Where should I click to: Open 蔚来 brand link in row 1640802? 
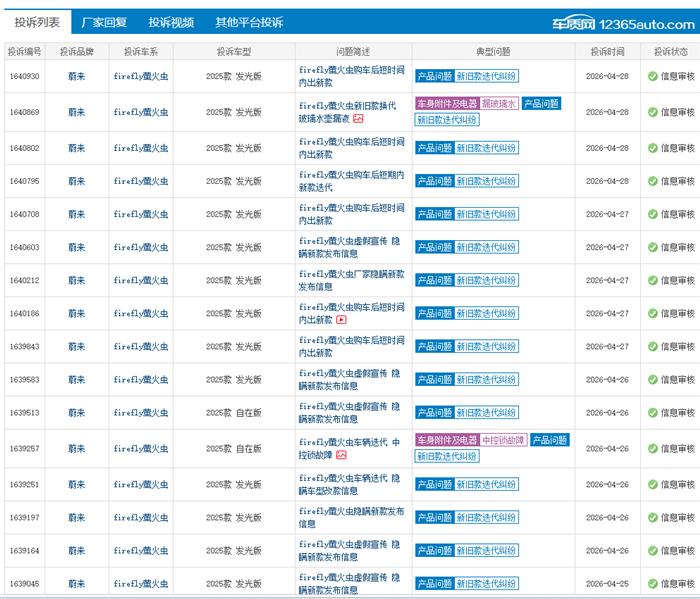coord(77,148)
